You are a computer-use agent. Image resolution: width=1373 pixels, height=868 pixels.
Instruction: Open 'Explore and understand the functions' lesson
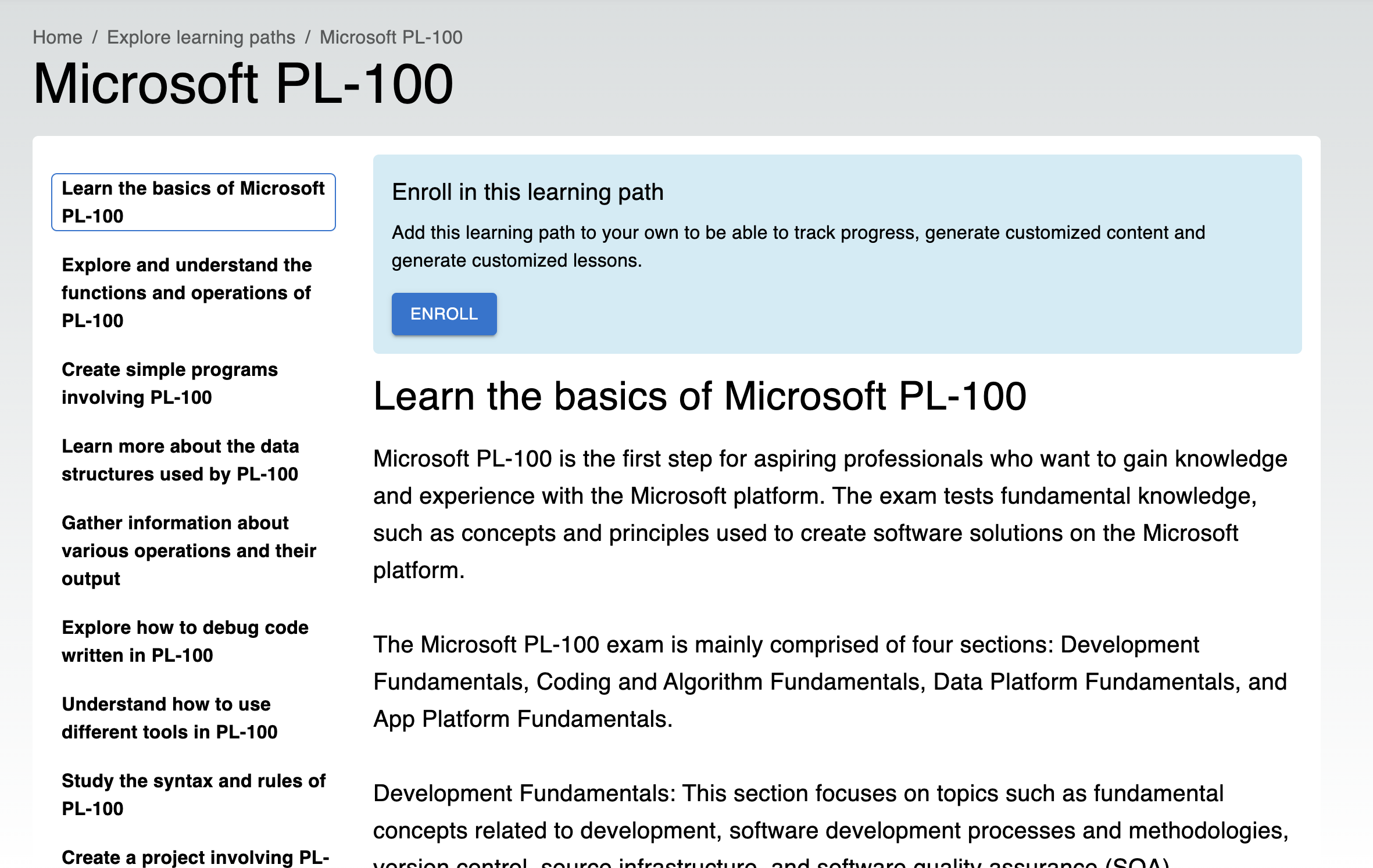pyautogui.click(x=187, y=292)
